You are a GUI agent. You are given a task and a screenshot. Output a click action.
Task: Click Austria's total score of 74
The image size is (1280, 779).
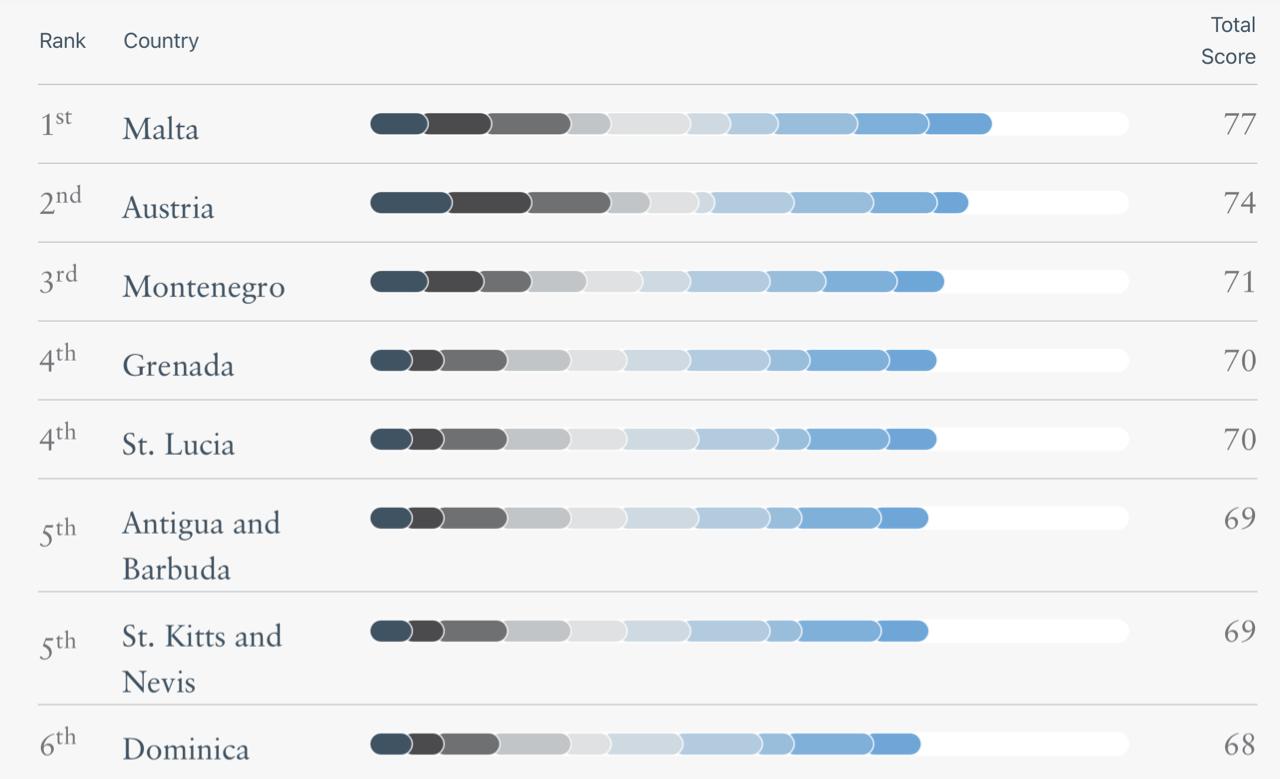(1239, 204)
